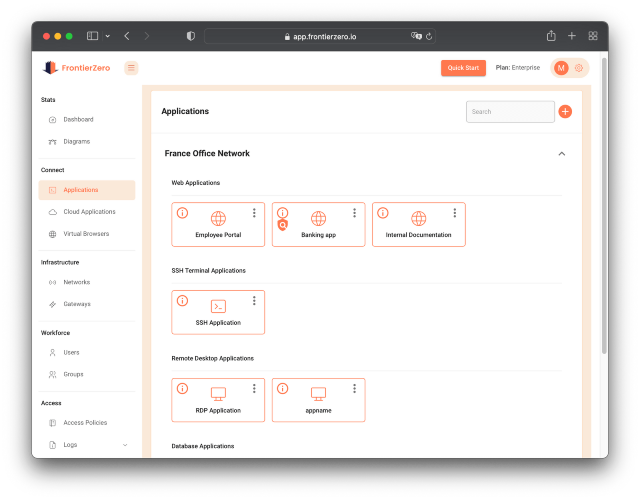This screenshot has width=640, height=500.
Task: Open Banking app three-dot menu
Action: tap(354, 213)
